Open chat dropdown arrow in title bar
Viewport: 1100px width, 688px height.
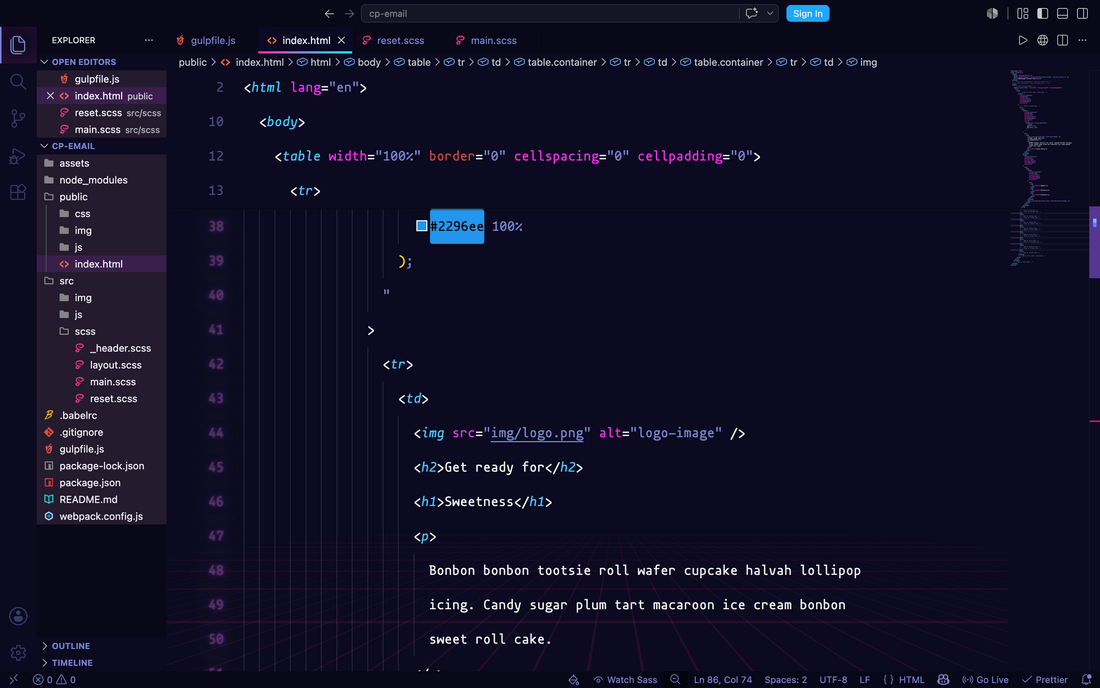pos(770,13)
